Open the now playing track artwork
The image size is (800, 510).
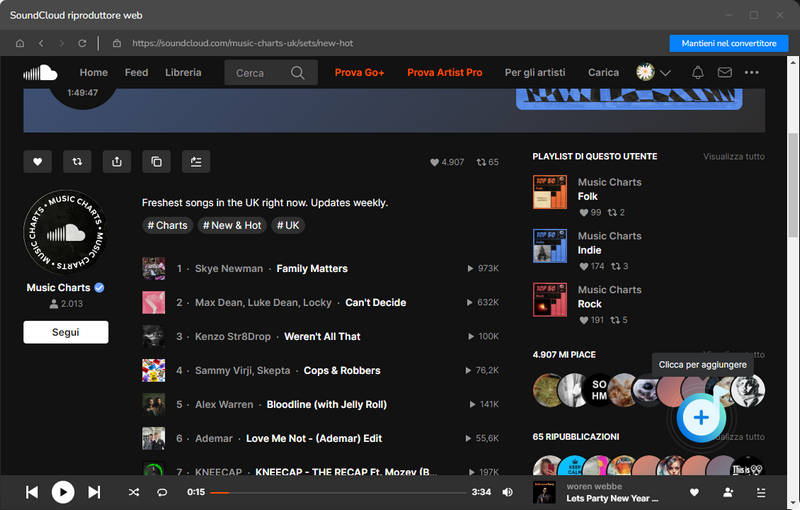544,492
